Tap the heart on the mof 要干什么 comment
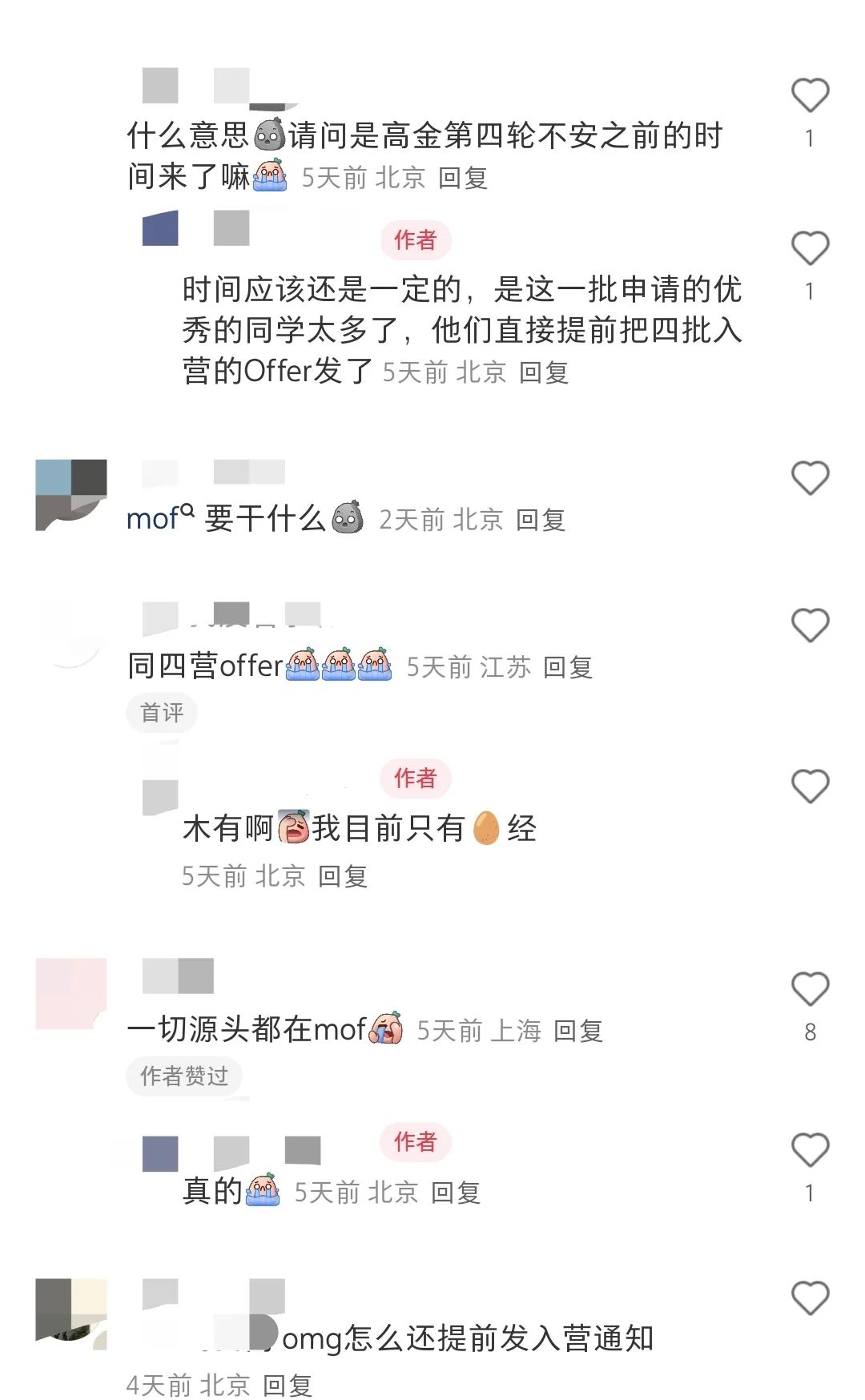Image resolution: width=865 pixels, height=1400 pixels. point(810,478)
